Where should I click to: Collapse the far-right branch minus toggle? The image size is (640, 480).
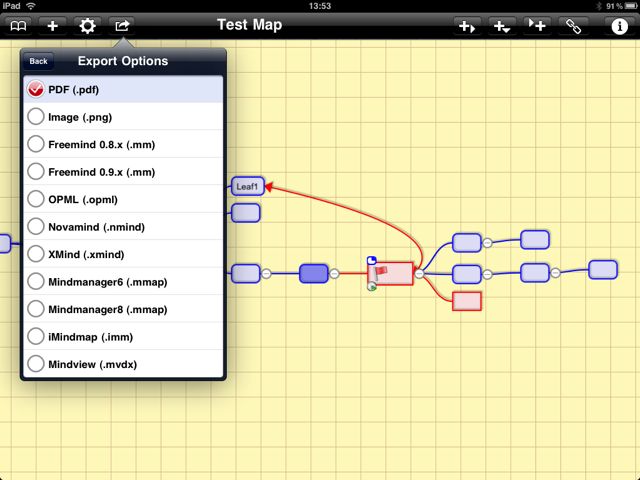point(556,273)
